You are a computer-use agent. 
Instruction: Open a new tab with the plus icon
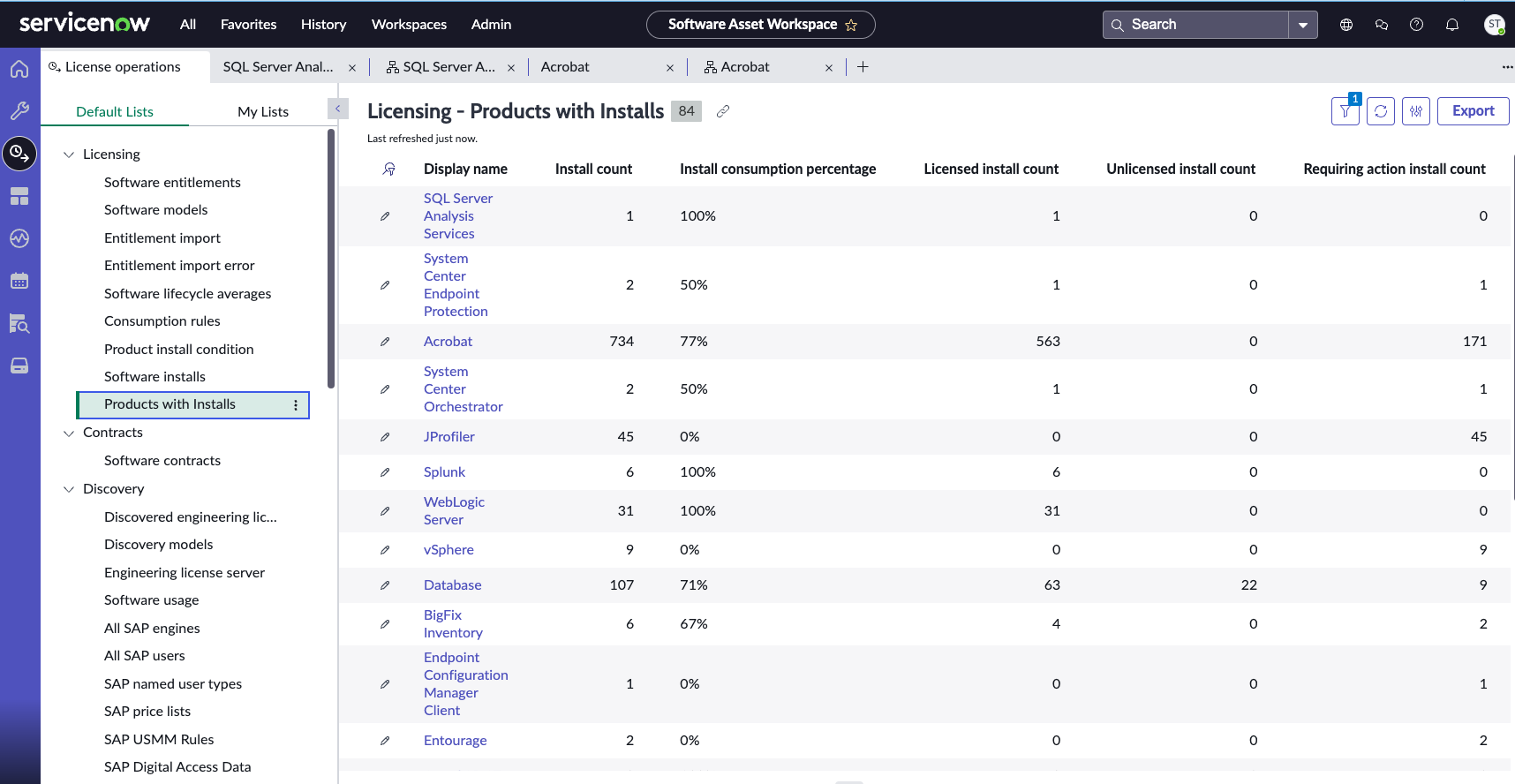(x=863, y=67)
